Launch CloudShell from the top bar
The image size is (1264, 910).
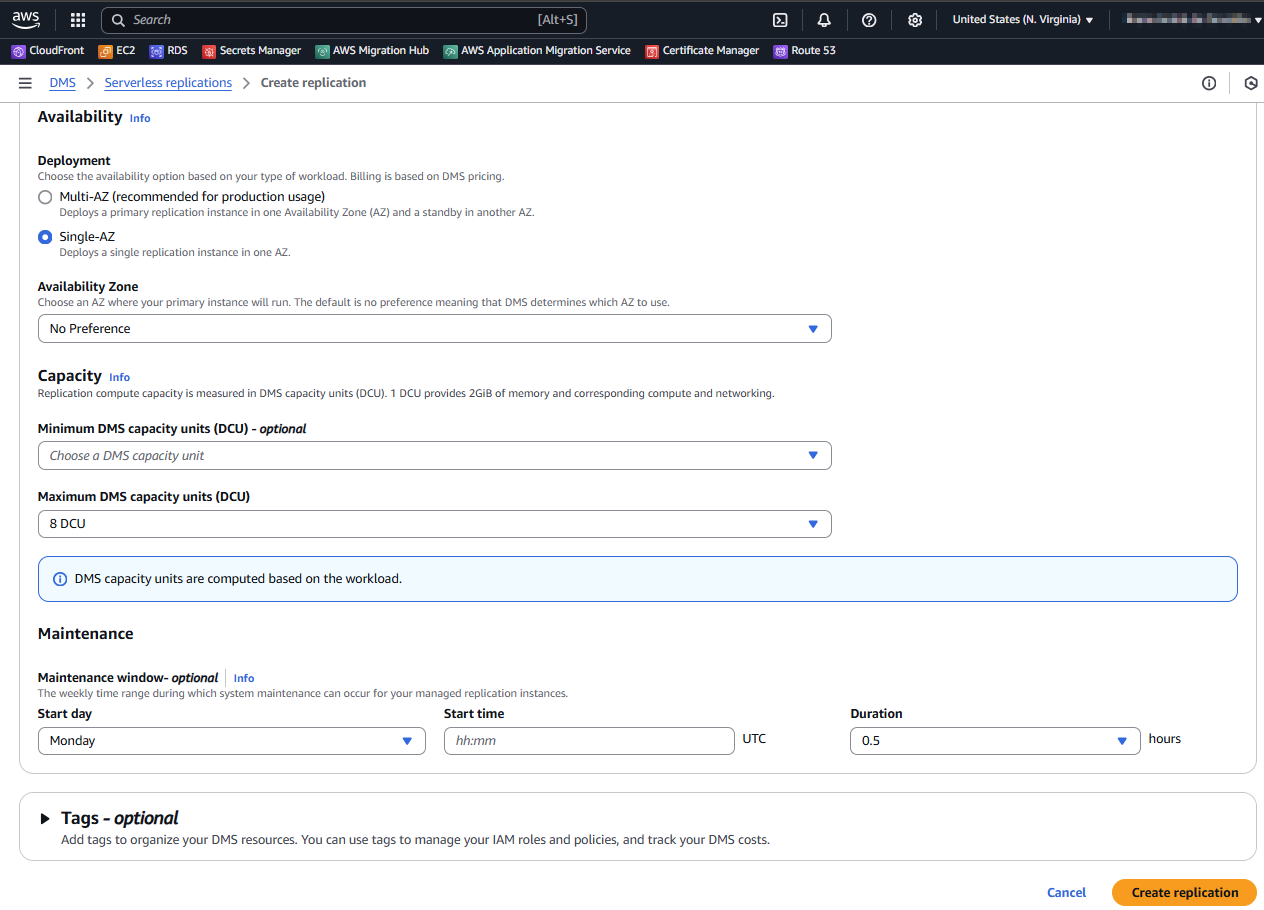(x=780, y=20)
